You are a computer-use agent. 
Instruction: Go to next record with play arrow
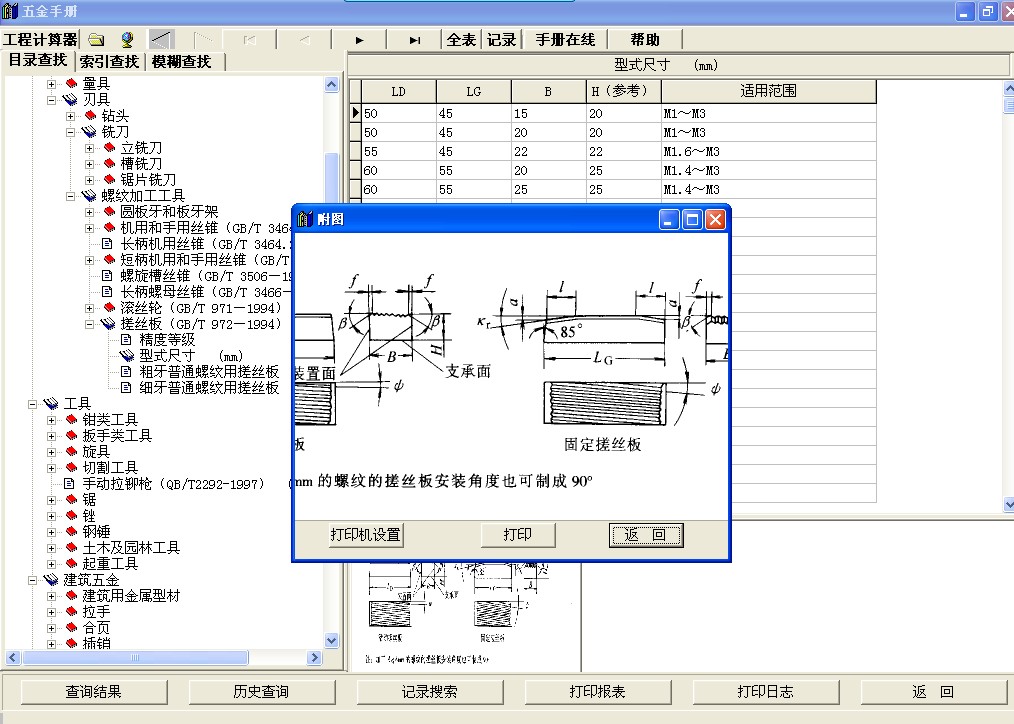360,40
